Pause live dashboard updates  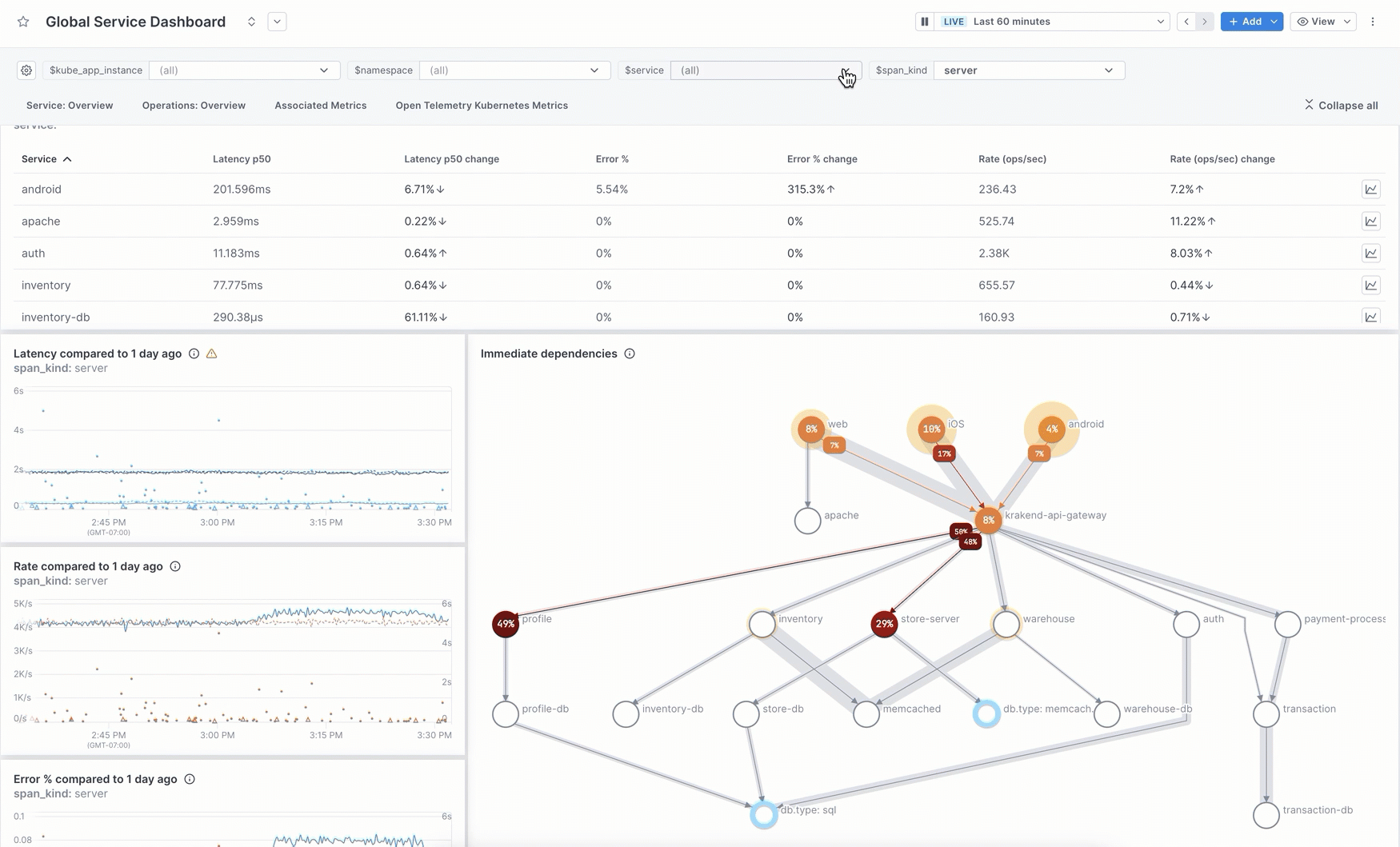point(924,22)
